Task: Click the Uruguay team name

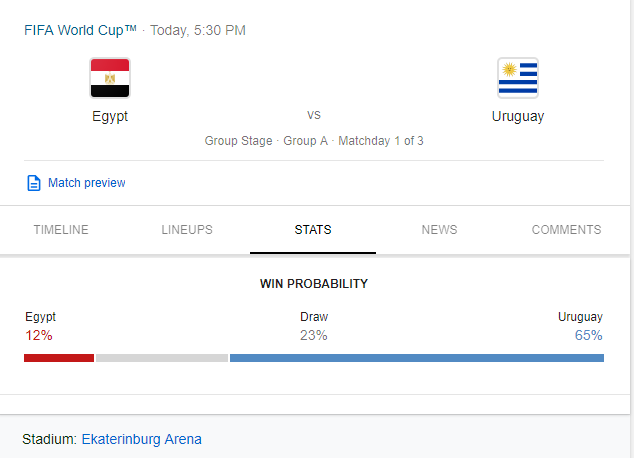Action: pos(518,116)
